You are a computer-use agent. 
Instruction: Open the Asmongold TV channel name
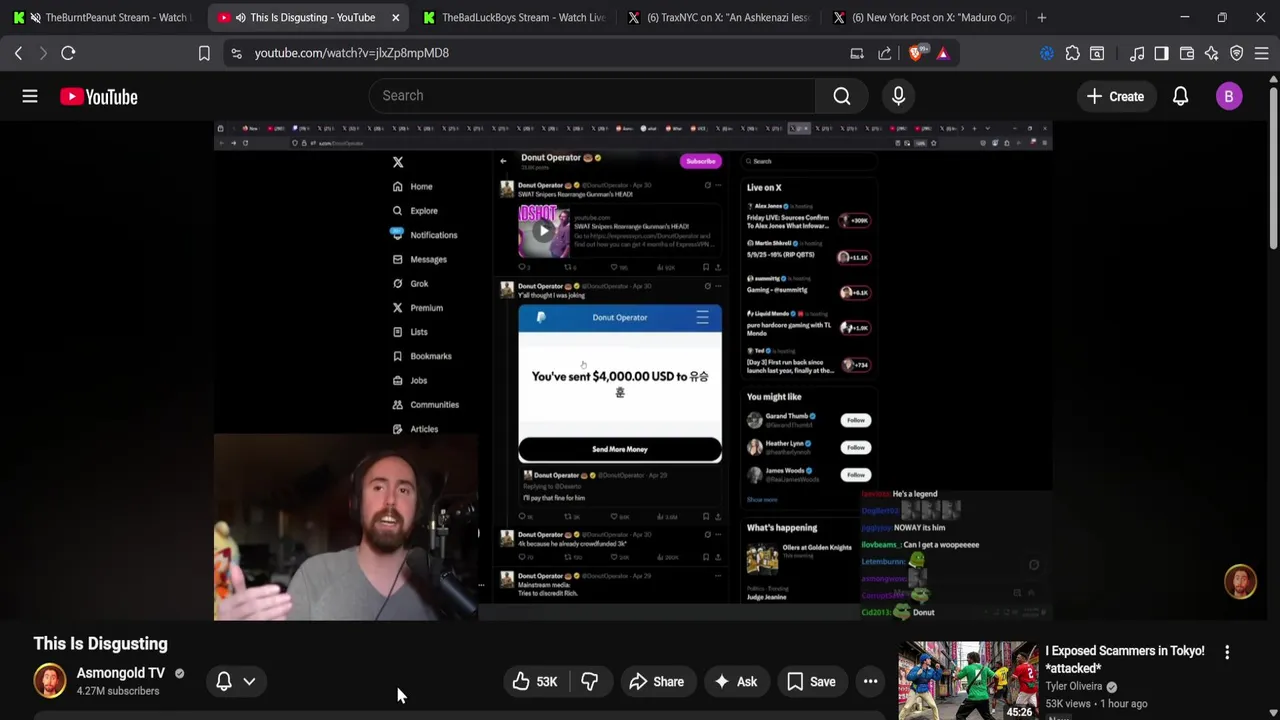(121, 673)
